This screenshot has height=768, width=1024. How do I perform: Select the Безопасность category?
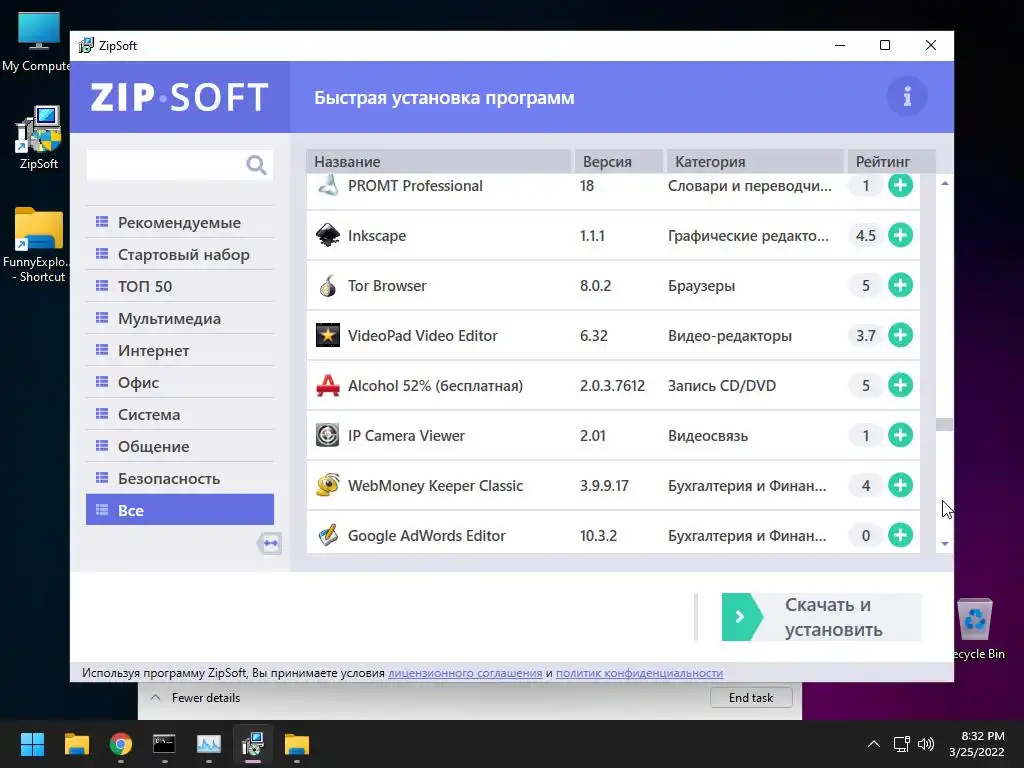[180, 478]
